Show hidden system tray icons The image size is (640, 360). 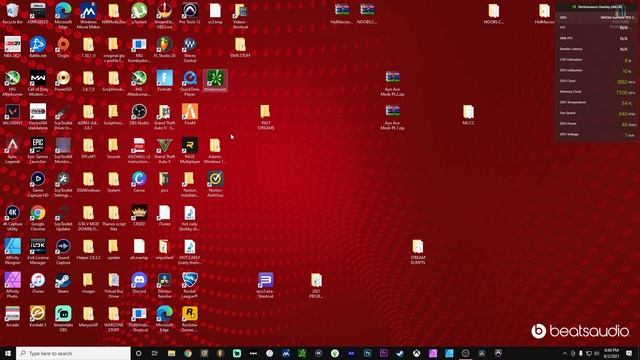[x=565, y=353]
